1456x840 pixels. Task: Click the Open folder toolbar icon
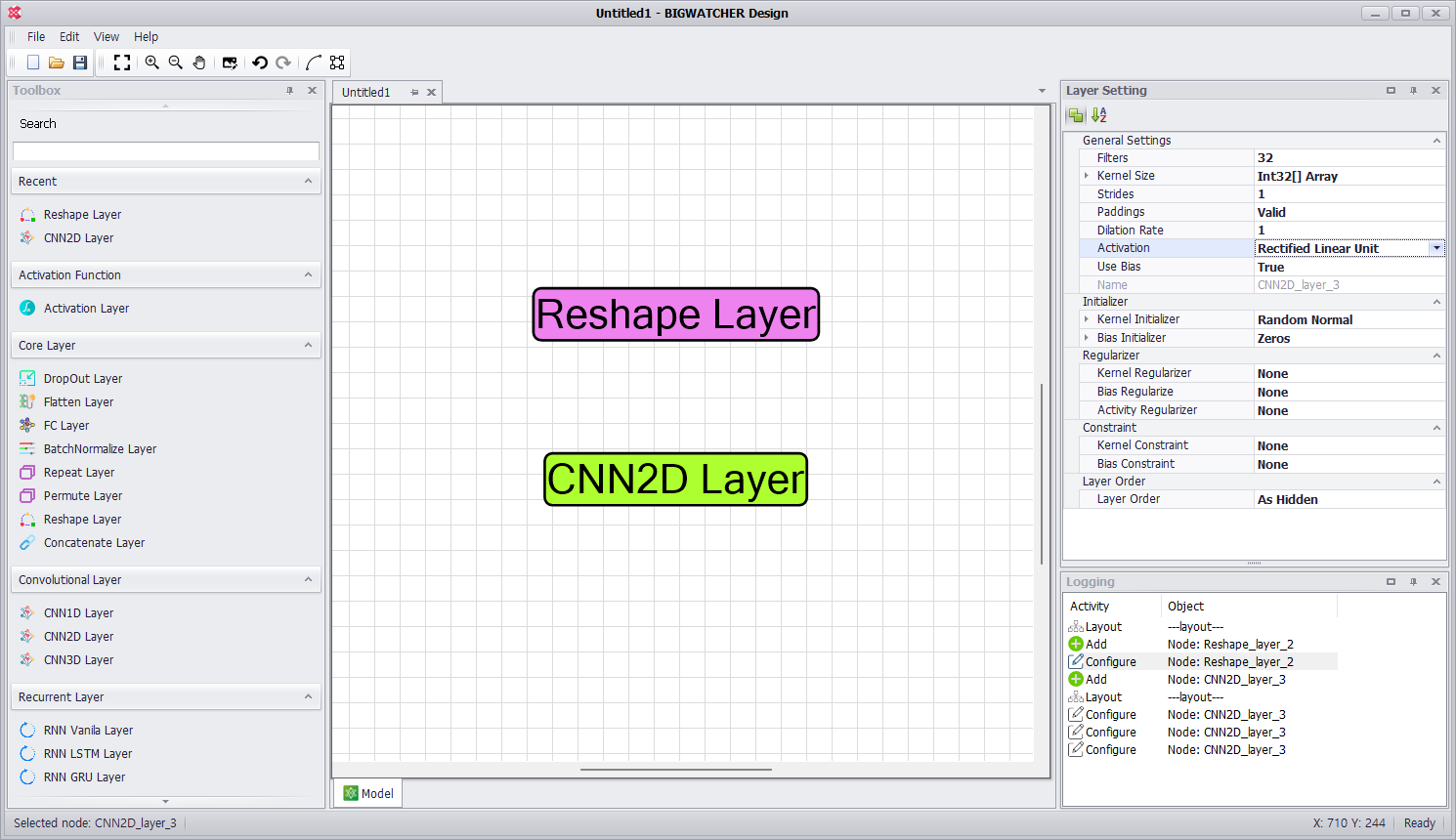57,63
